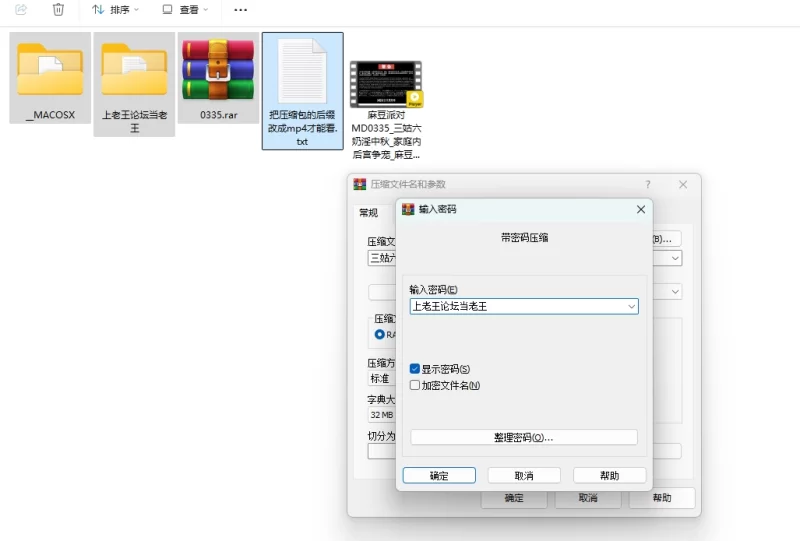Click the WinRAR icon in 输入密码 title bar

[x=408, y=209]
